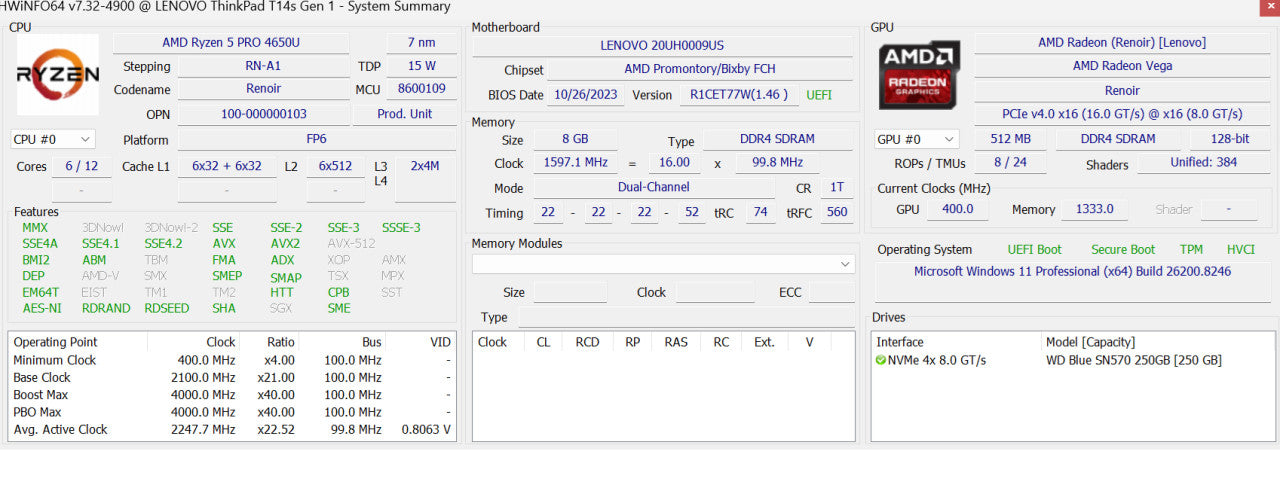Click the MCU value 8600109
The height and width of the screenshot is (488, 1280).
coord(421,89)
